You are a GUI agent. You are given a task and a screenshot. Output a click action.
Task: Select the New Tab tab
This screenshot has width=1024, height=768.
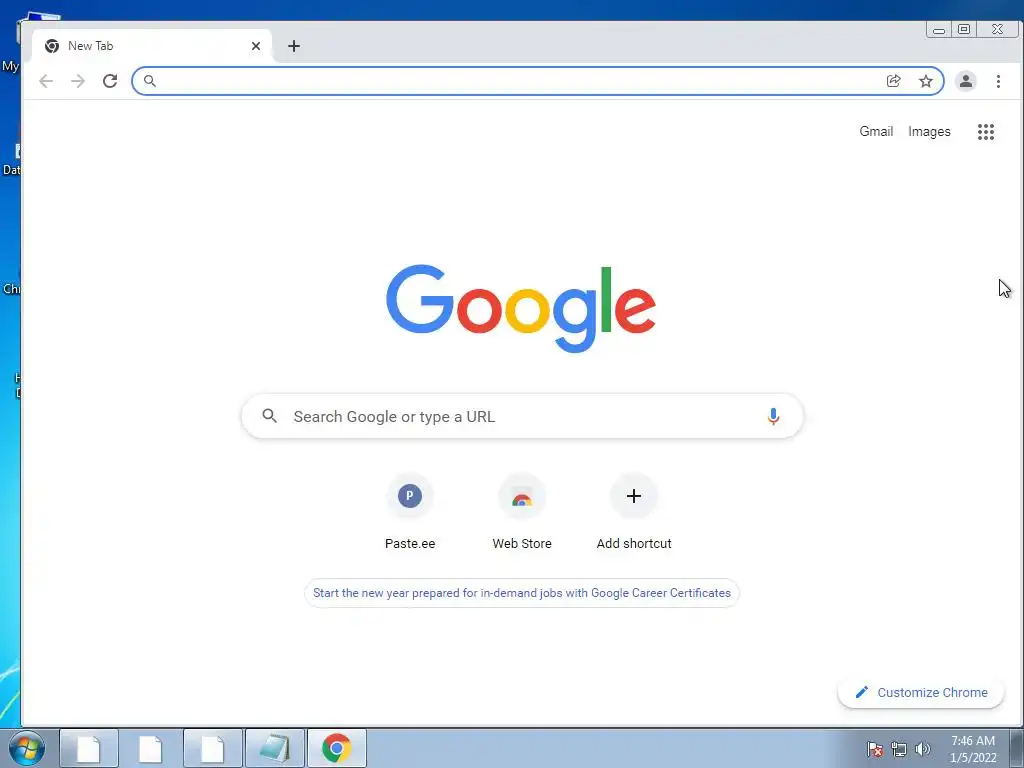[x=152, y=46]
